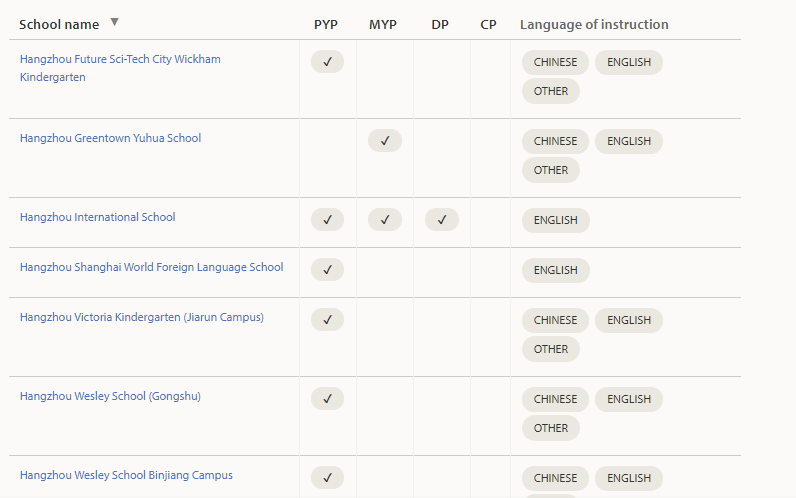Click PYP checkmark for Shanghai World Foreign Language
Viewport: 796px width, 498px height.
tap(327, 270)
